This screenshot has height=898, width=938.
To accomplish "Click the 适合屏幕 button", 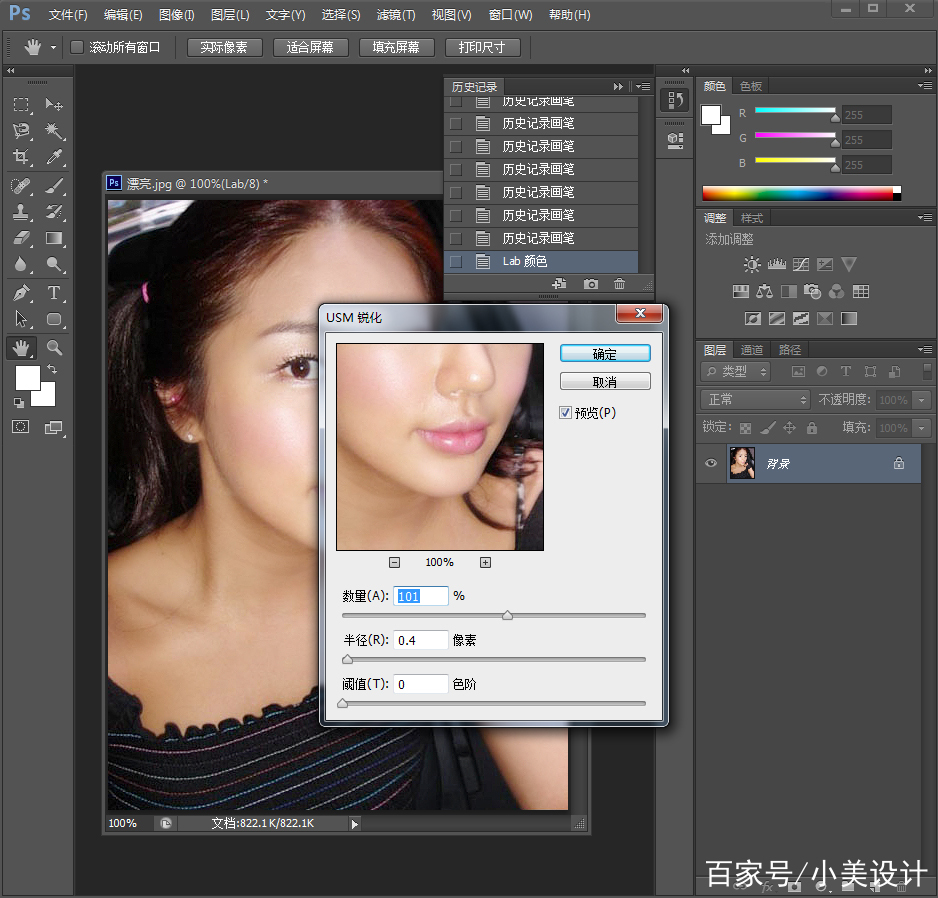I will click(310, 47).
